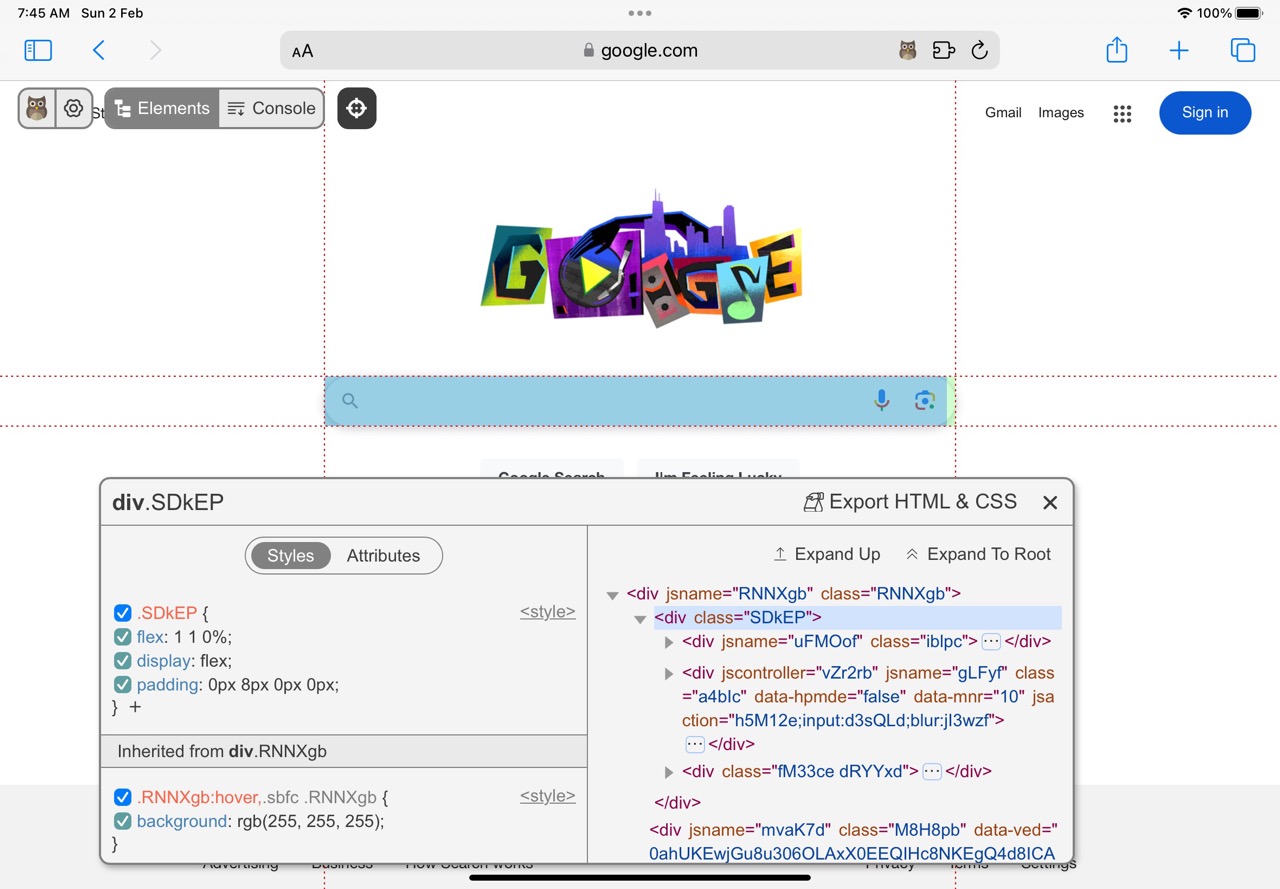
Task: Click ellipsis under the jscontroller div
Action: click(695, 744)
